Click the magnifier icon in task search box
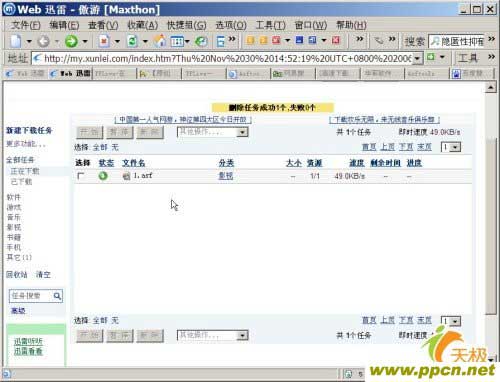Screen dimensions: 500x382 [x=57, y=296]
